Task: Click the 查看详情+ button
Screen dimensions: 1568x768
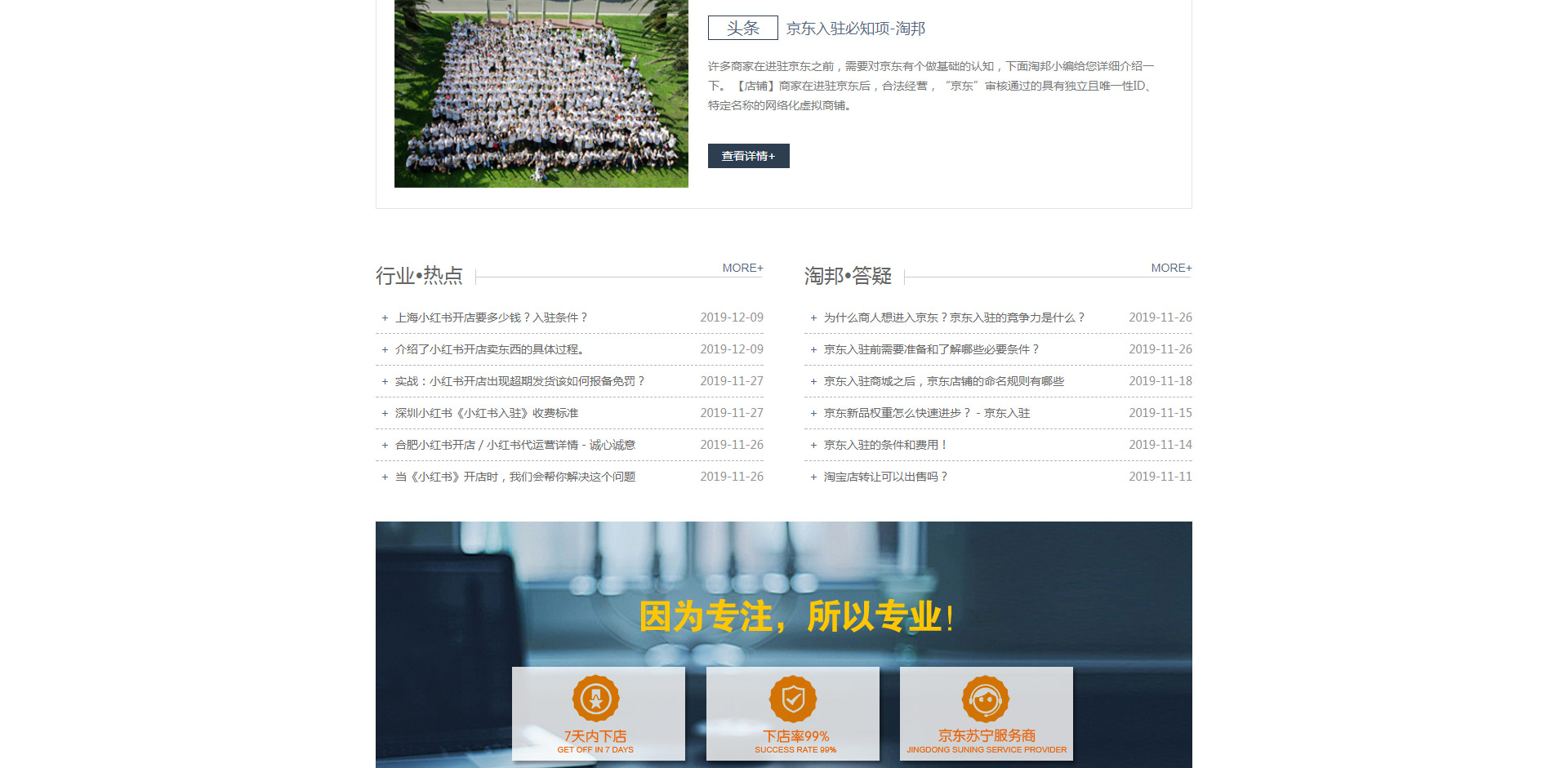Action: pos(748,156)
